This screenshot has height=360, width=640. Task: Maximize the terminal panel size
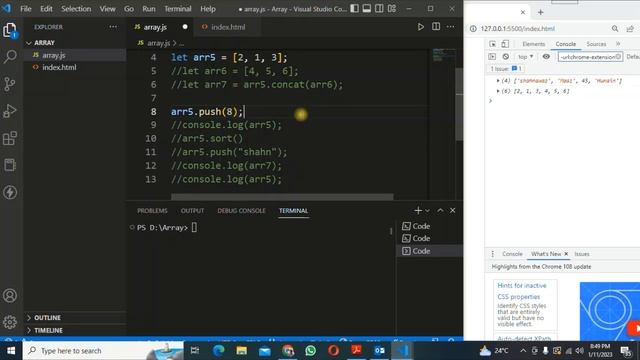[x=440, y=211]
